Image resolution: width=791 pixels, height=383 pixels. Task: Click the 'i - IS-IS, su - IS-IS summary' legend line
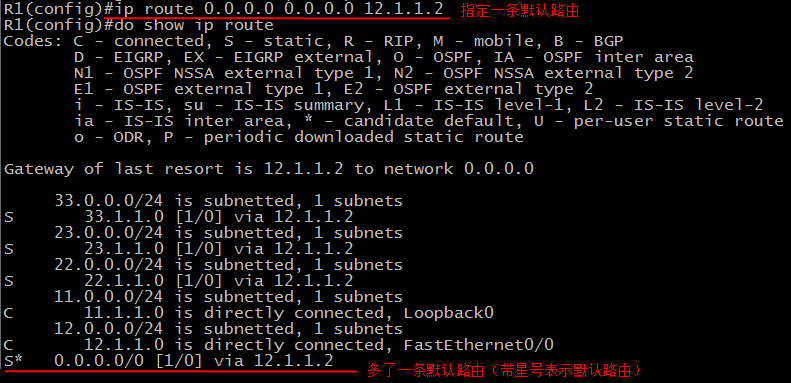418,105
